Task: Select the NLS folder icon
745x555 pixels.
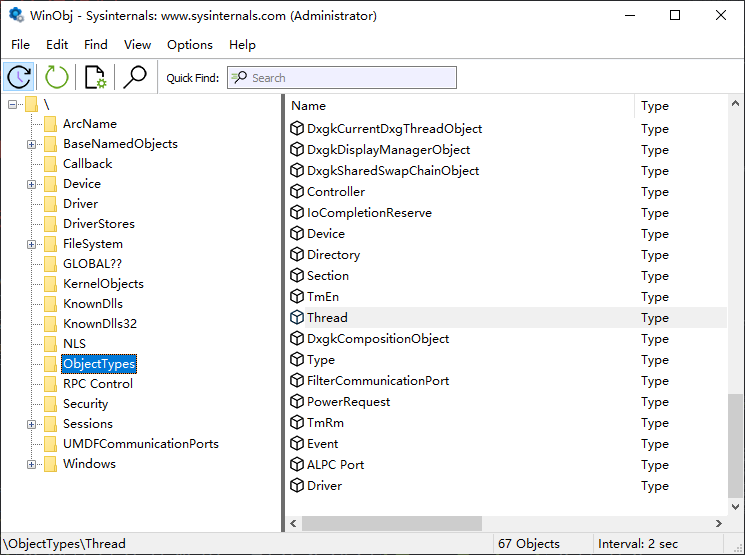Action: tap(50, 344)
